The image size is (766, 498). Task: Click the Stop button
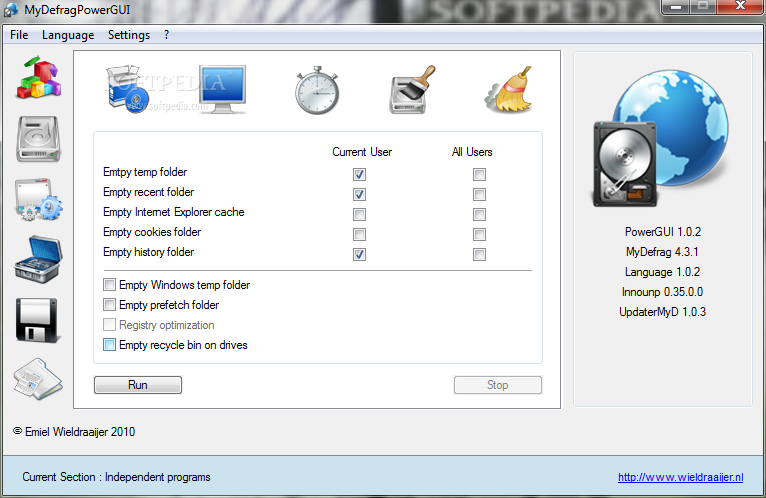497,385
